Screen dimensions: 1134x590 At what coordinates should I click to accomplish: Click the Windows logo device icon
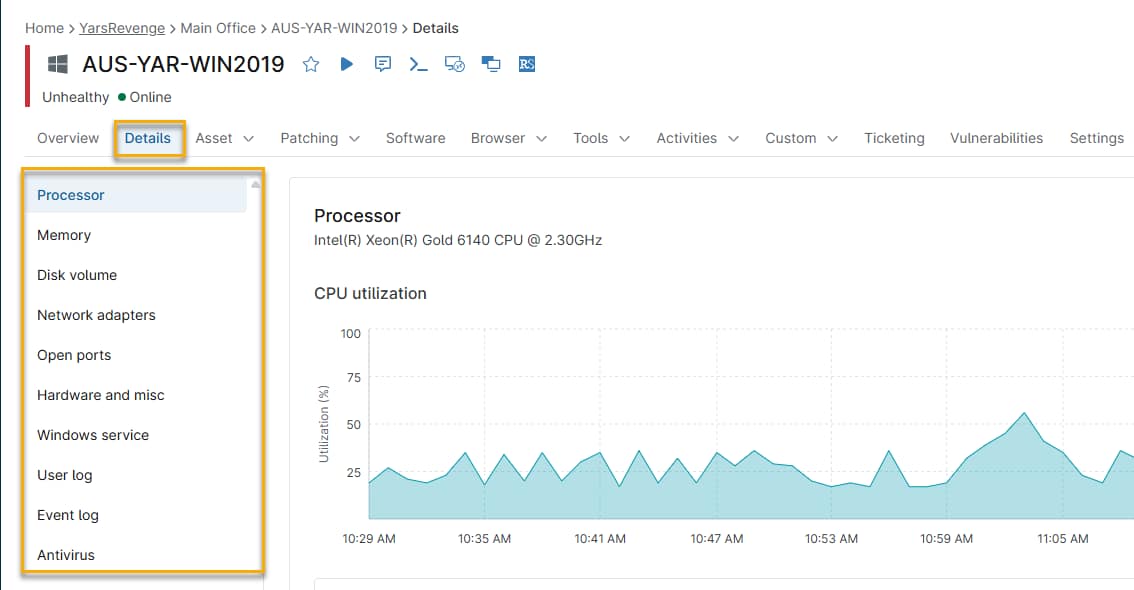[x=58, y=64]
